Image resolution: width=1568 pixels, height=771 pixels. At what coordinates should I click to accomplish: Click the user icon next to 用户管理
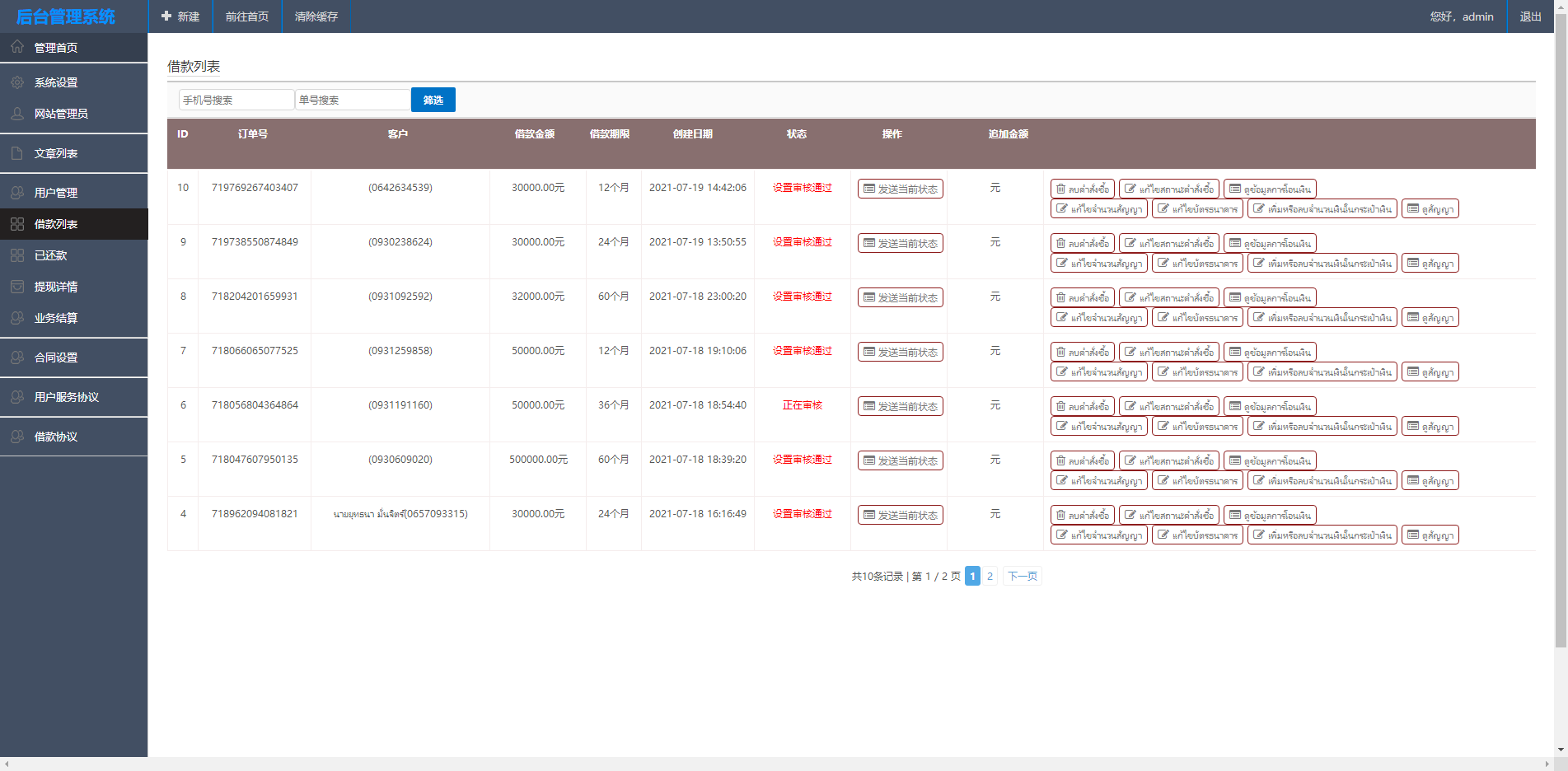tap(17, 192)
